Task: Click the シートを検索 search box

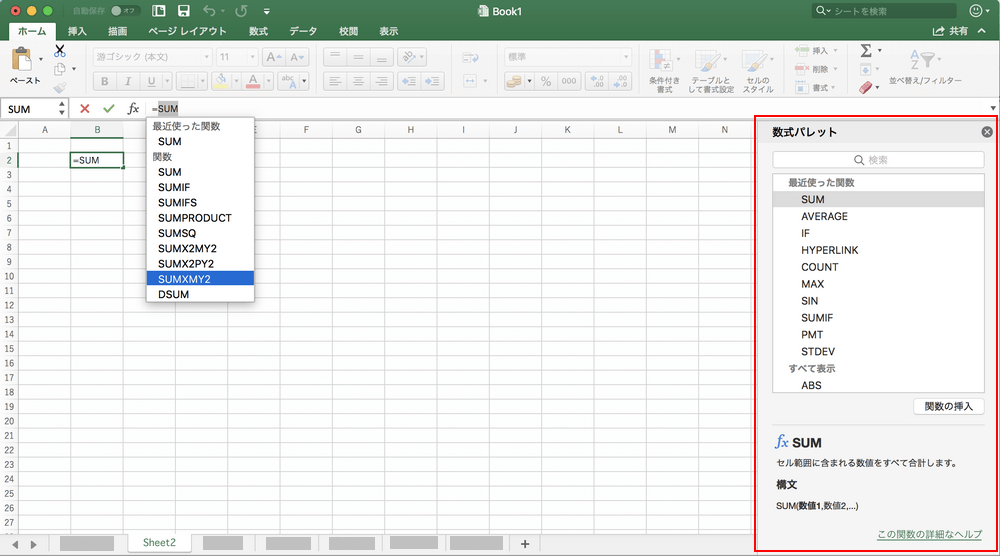Action: pos(885,11)
